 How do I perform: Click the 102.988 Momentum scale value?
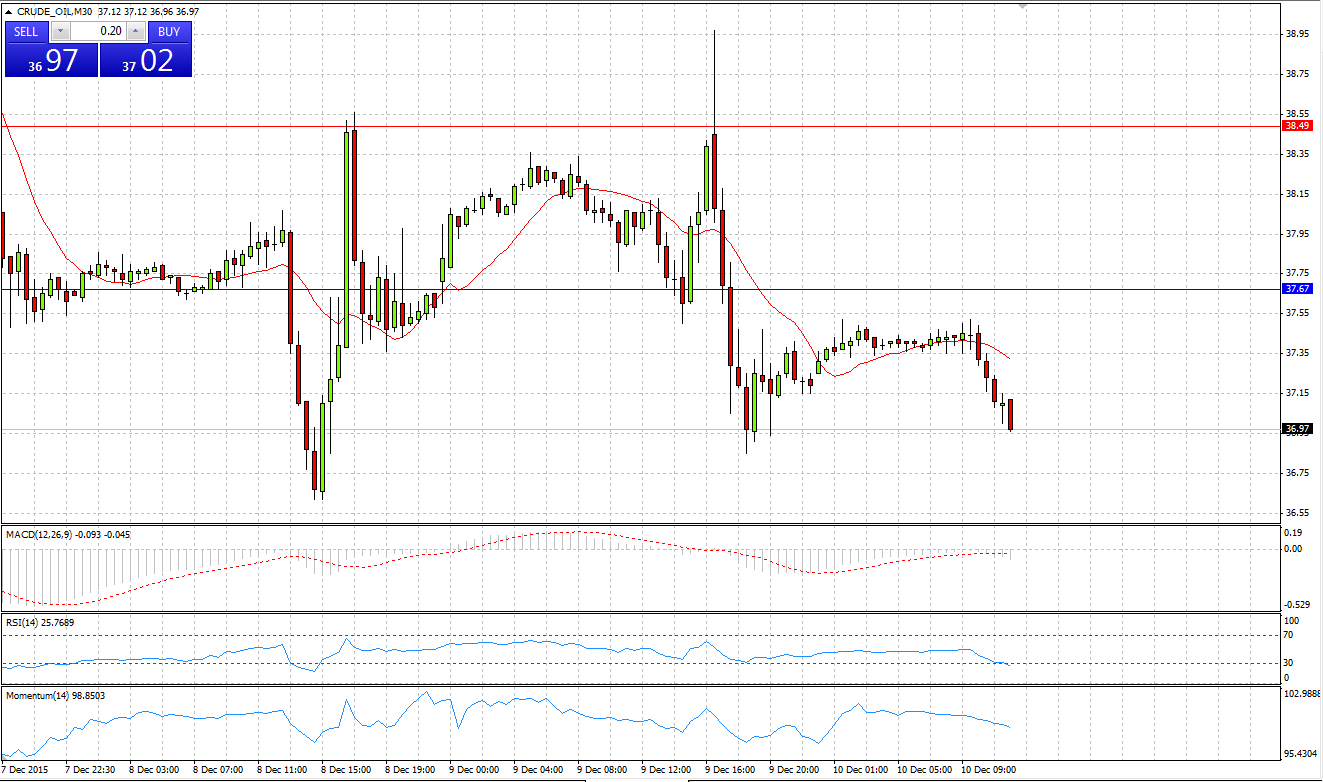(1303, 693)
